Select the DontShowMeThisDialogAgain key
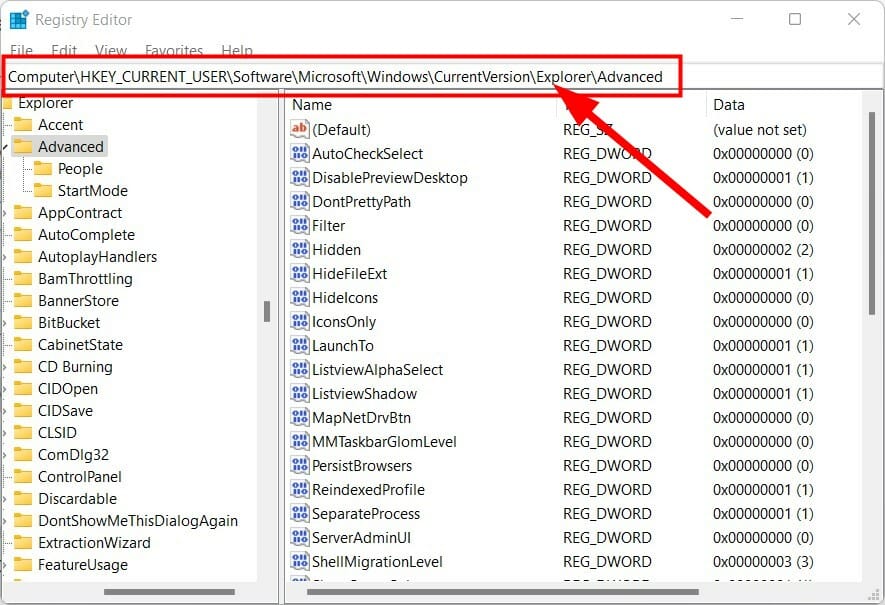 point(138,521)
